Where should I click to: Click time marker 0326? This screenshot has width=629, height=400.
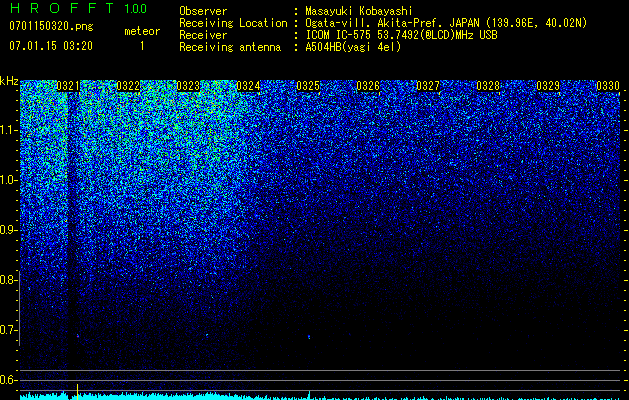tap(368, 86)
